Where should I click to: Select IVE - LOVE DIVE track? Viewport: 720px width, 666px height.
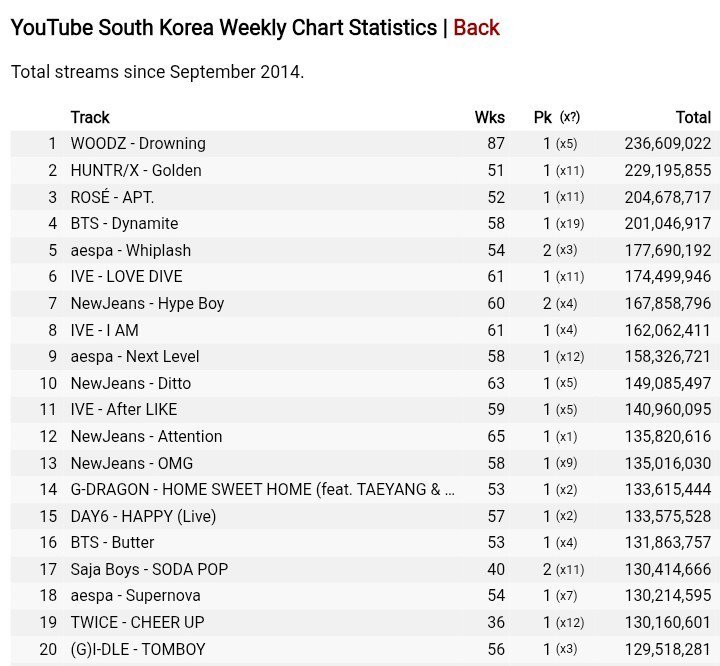pos(127,277)
